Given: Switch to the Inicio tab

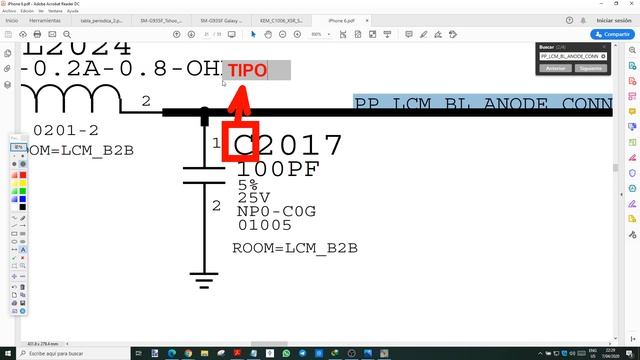Looking at the screenshot, I should point(12,20).
